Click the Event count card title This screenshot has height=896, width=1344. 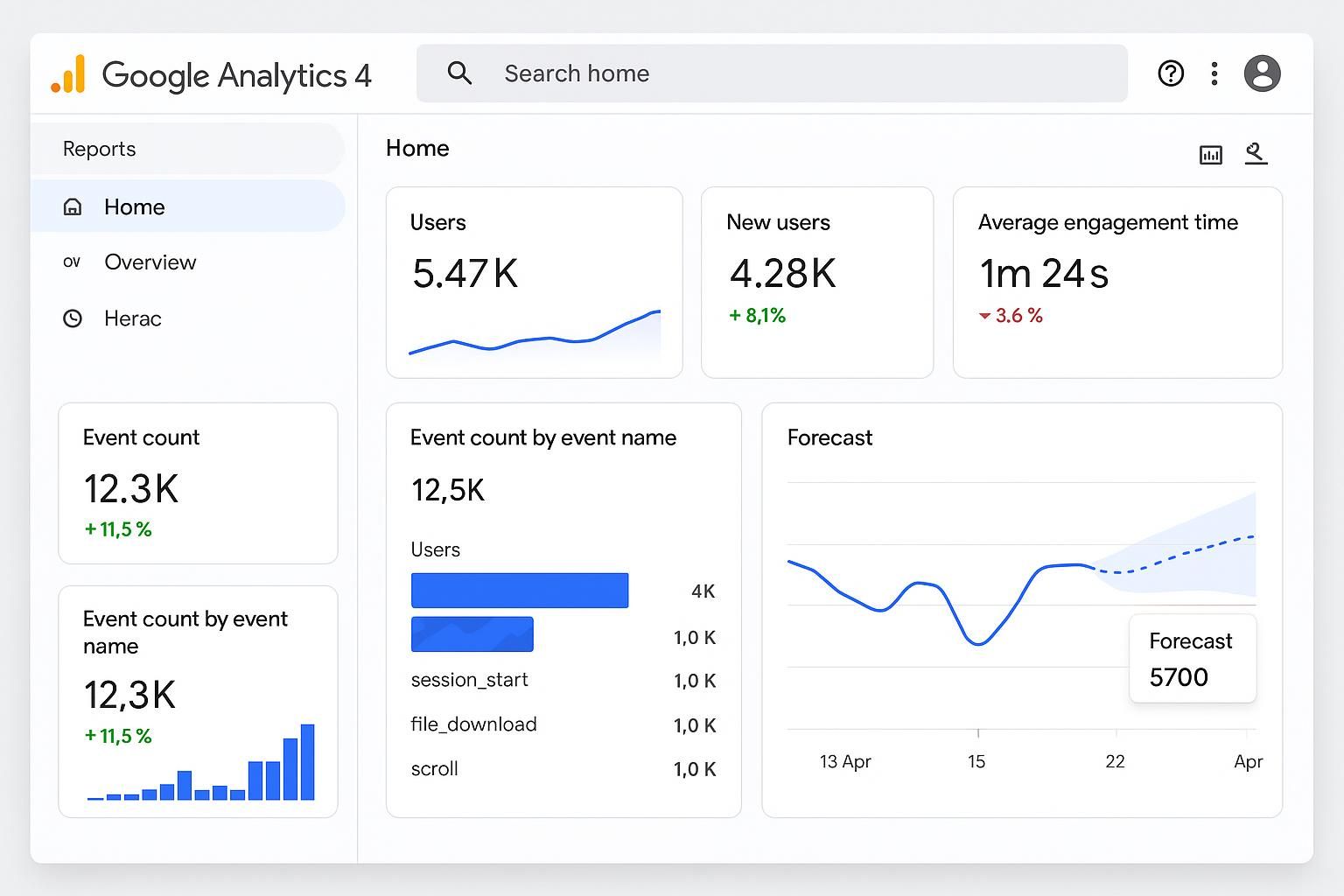141,437
